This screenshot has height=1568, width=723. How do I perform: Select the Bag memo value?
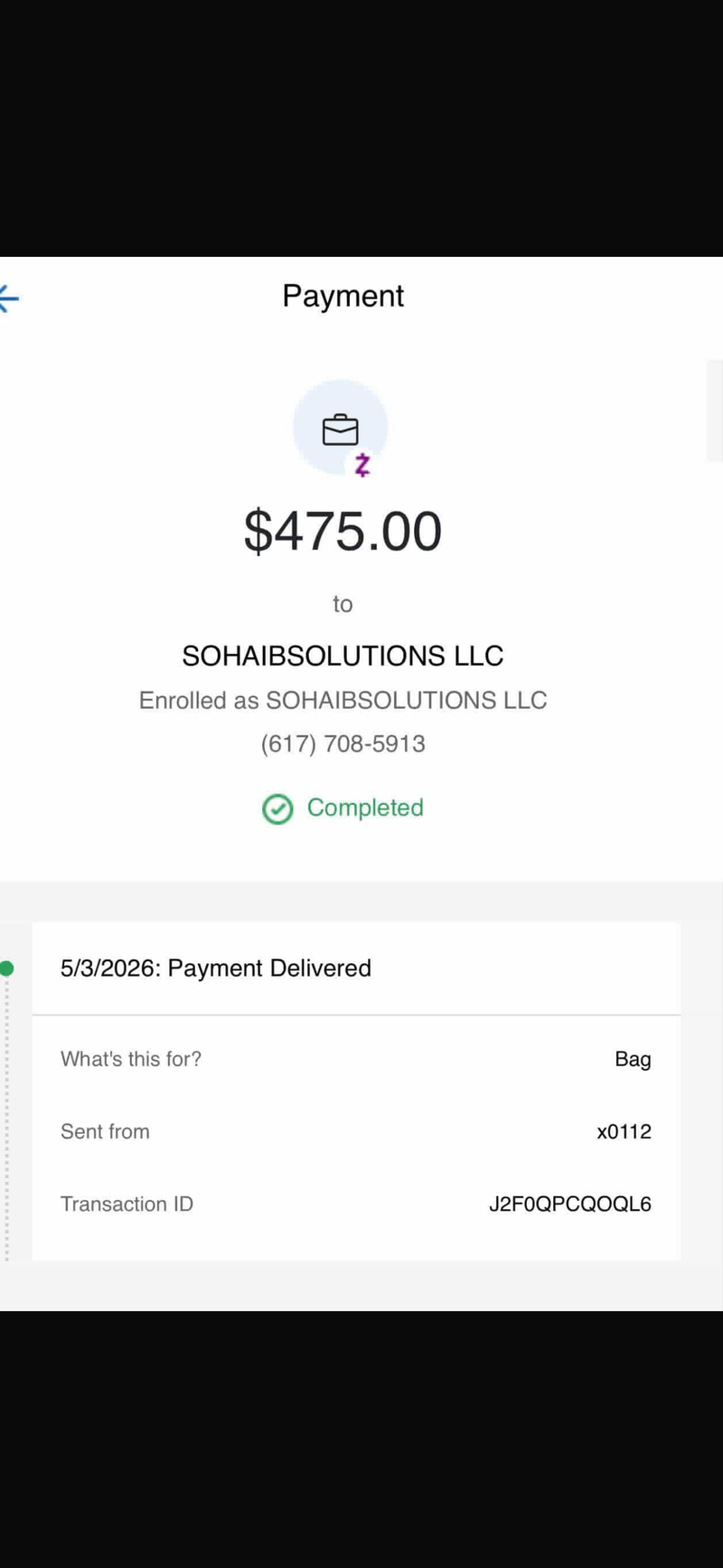coord(633,1059)
